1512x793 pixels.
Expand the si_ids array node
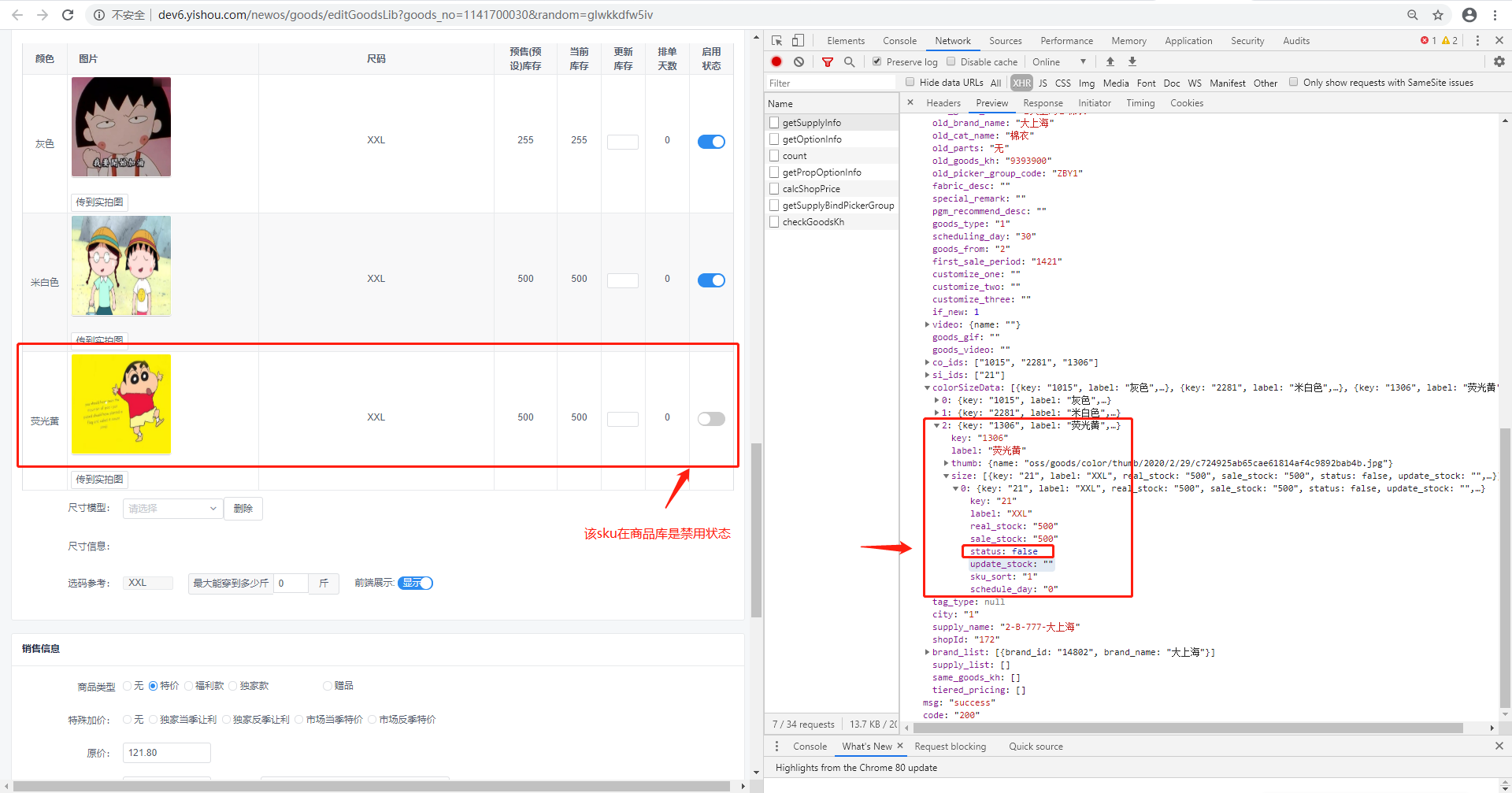click(x=927, y=375)
